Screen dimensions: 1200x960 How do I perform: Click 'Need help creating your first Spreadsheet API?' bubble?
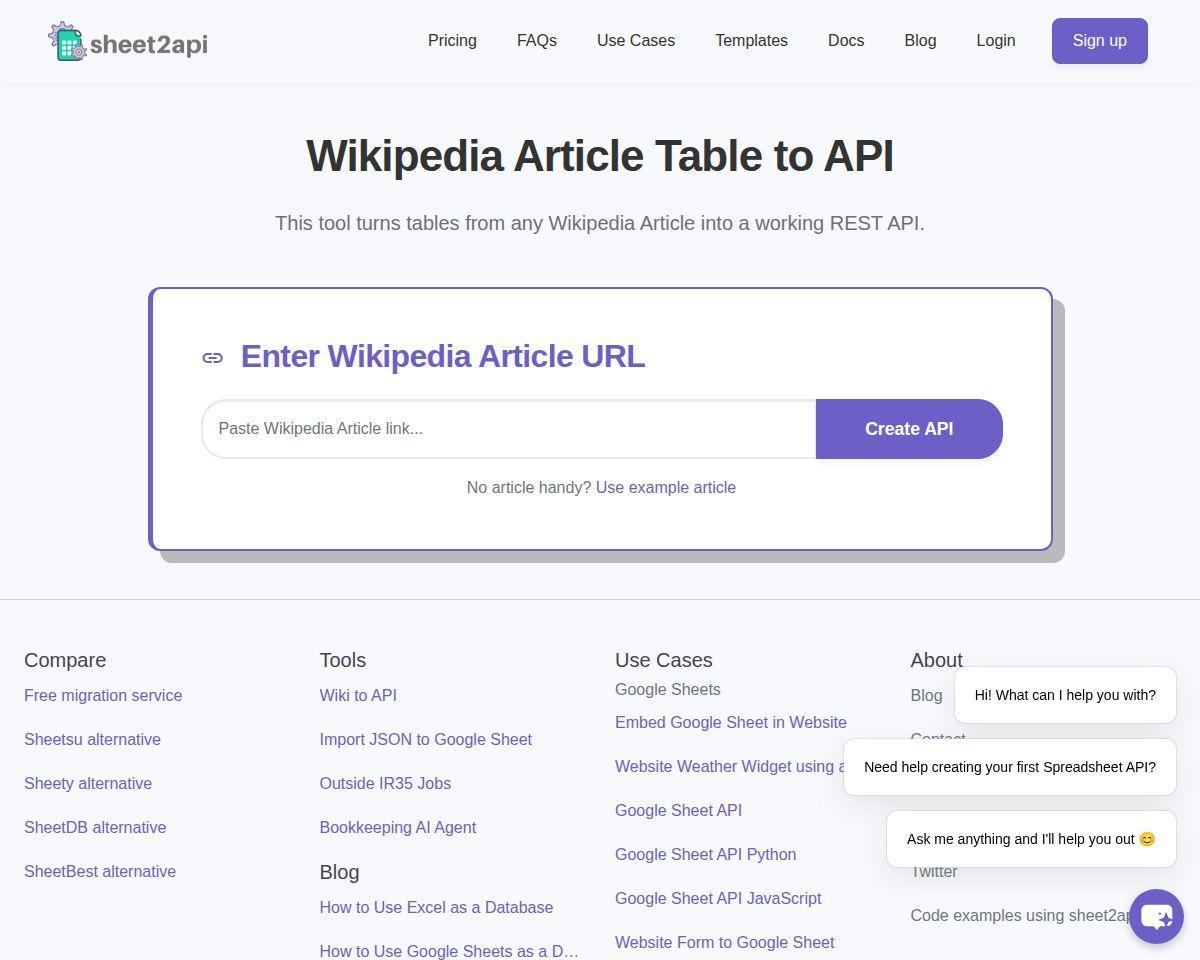click(1010, 767)
